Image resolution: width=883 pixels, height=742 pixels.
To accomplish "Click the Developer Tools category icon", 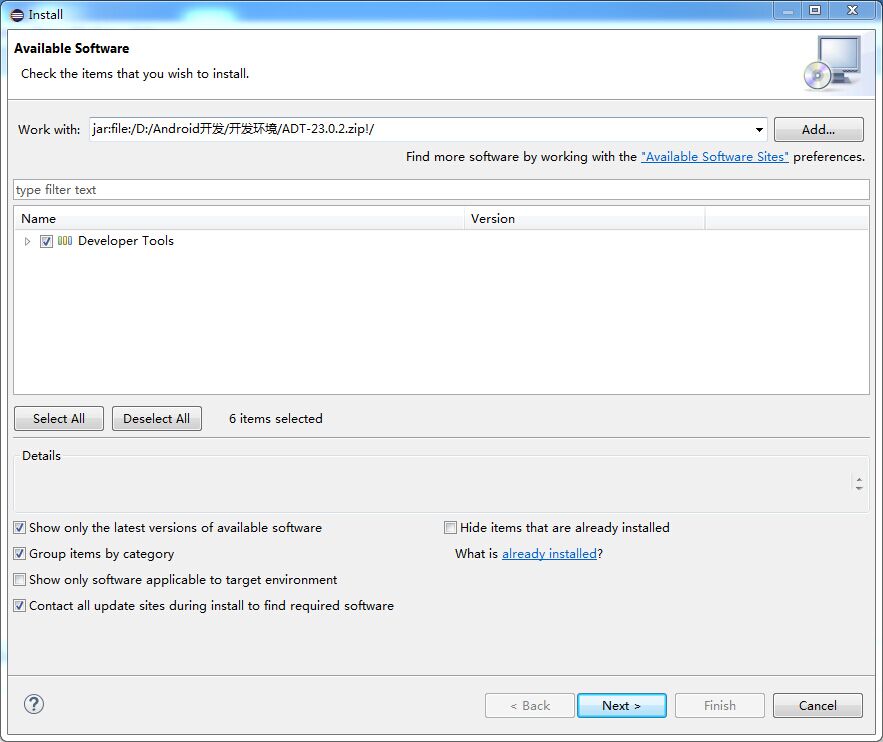I will tap(65, 241).
